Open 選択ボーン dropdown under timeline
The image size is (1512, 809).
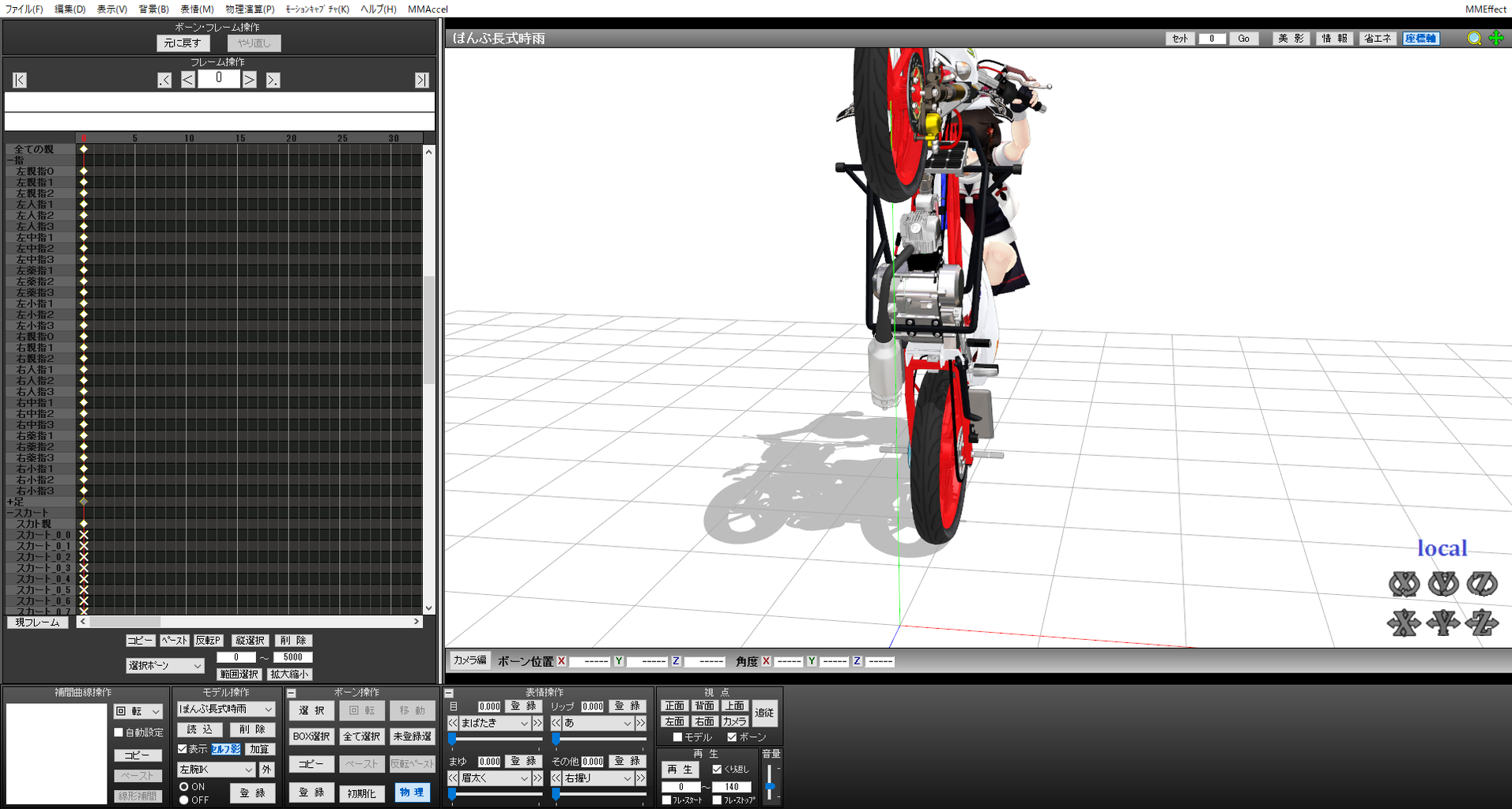click(164, 666)
